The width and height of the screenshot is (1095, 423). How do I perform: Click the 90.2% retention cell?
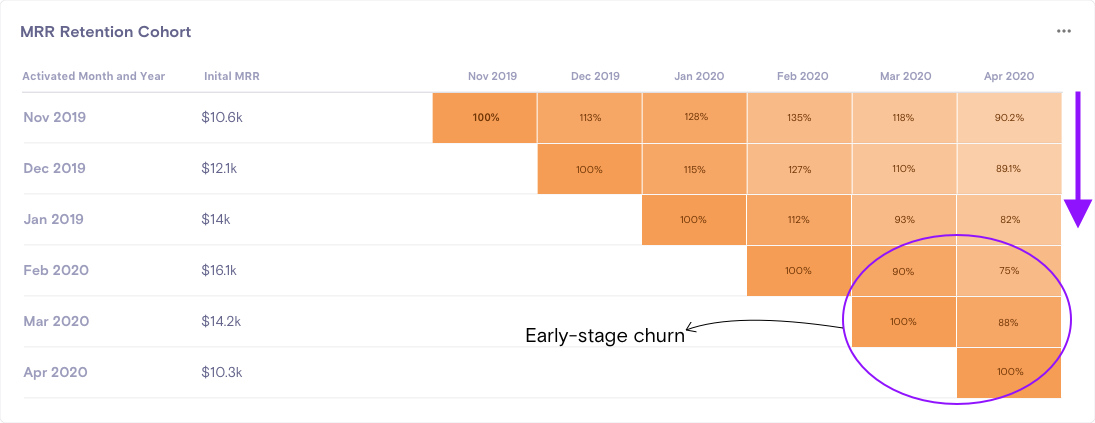click(x=1009, y=117)
